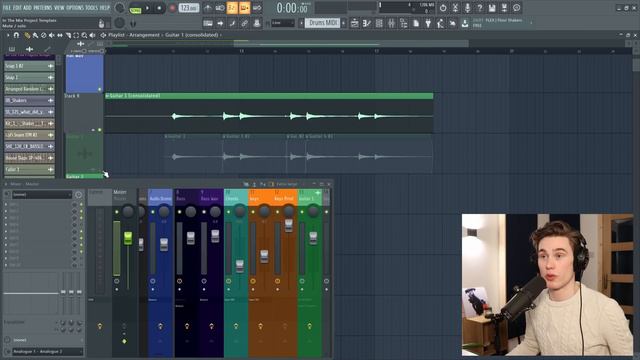Screen dimensions: 640x360
Task: Click the add pattern plus button
Action: tap(344, 23)
